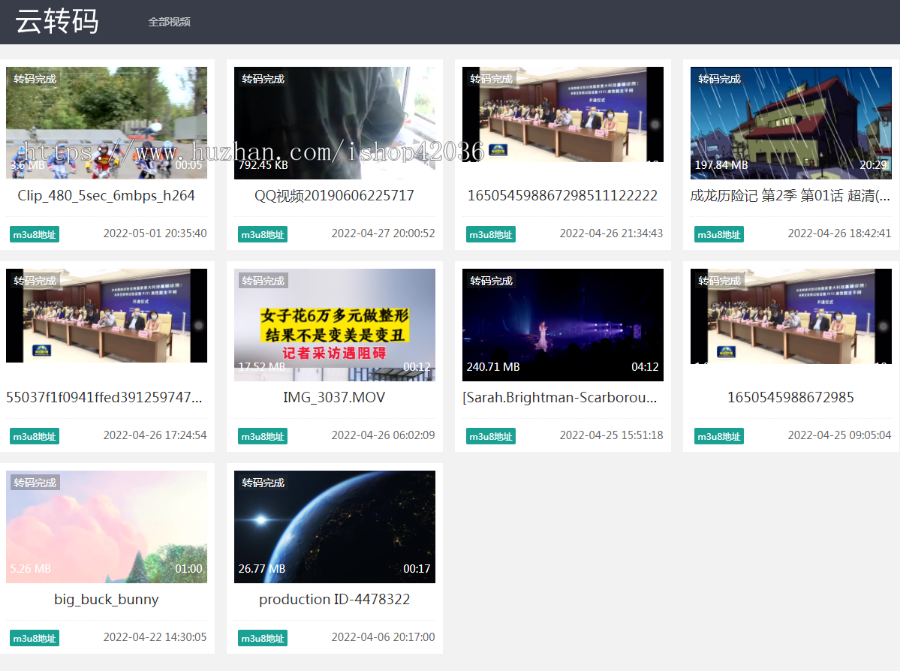Click date 2022-04-25 09:05:04
Screen dimensions: 900x671
coord(839,435)
